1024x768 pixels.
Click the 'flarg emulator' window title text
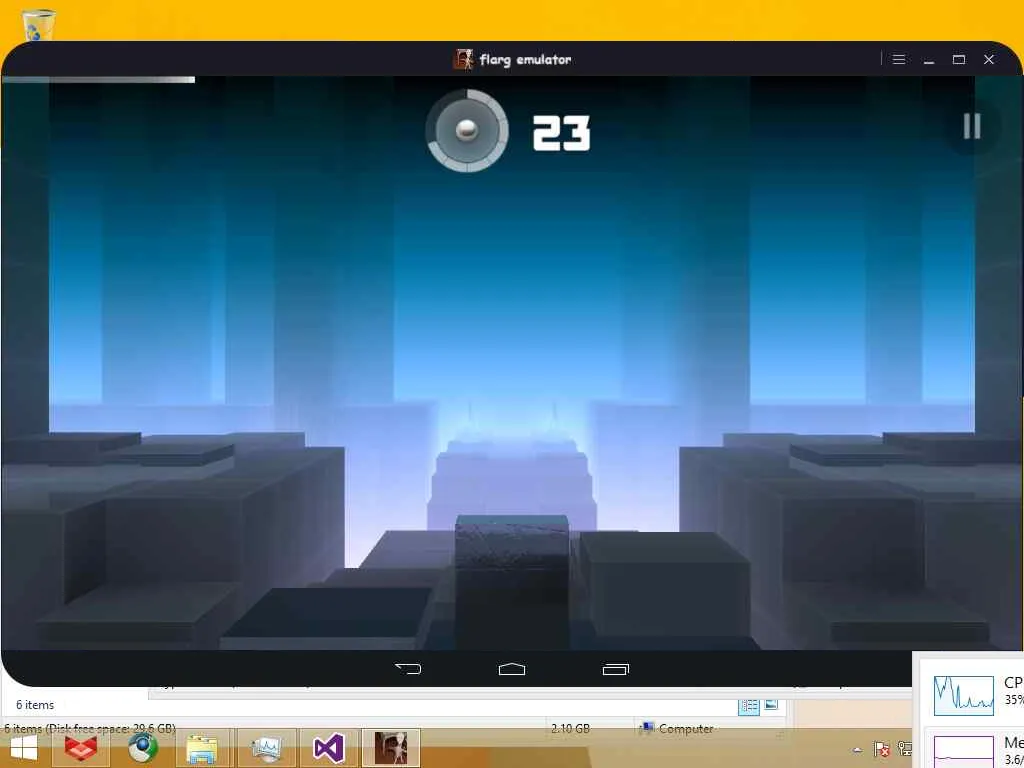[x=525, y=59]
